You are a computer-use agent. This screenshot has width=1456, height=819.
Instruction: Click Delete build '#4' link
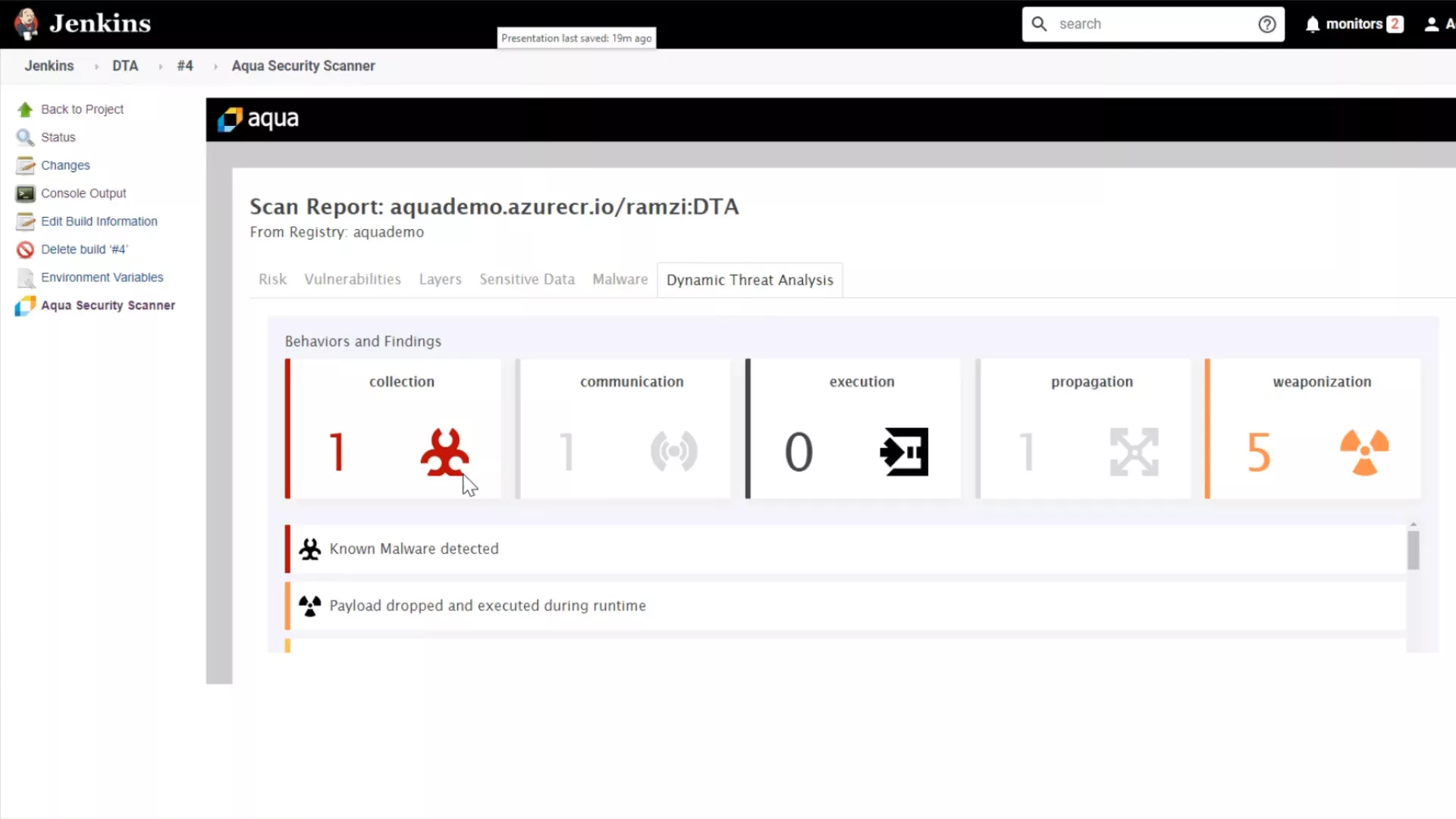(84, 249)
